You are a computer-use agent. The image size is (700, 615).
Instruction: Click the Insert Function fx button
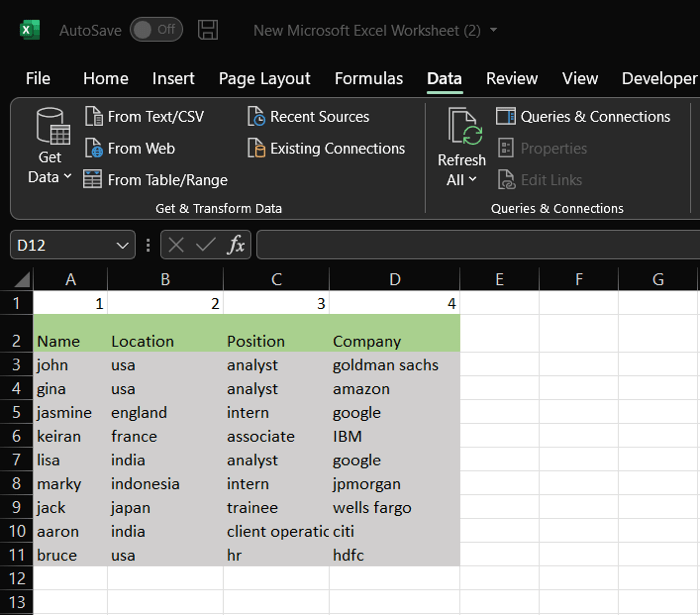click(236, 245)
